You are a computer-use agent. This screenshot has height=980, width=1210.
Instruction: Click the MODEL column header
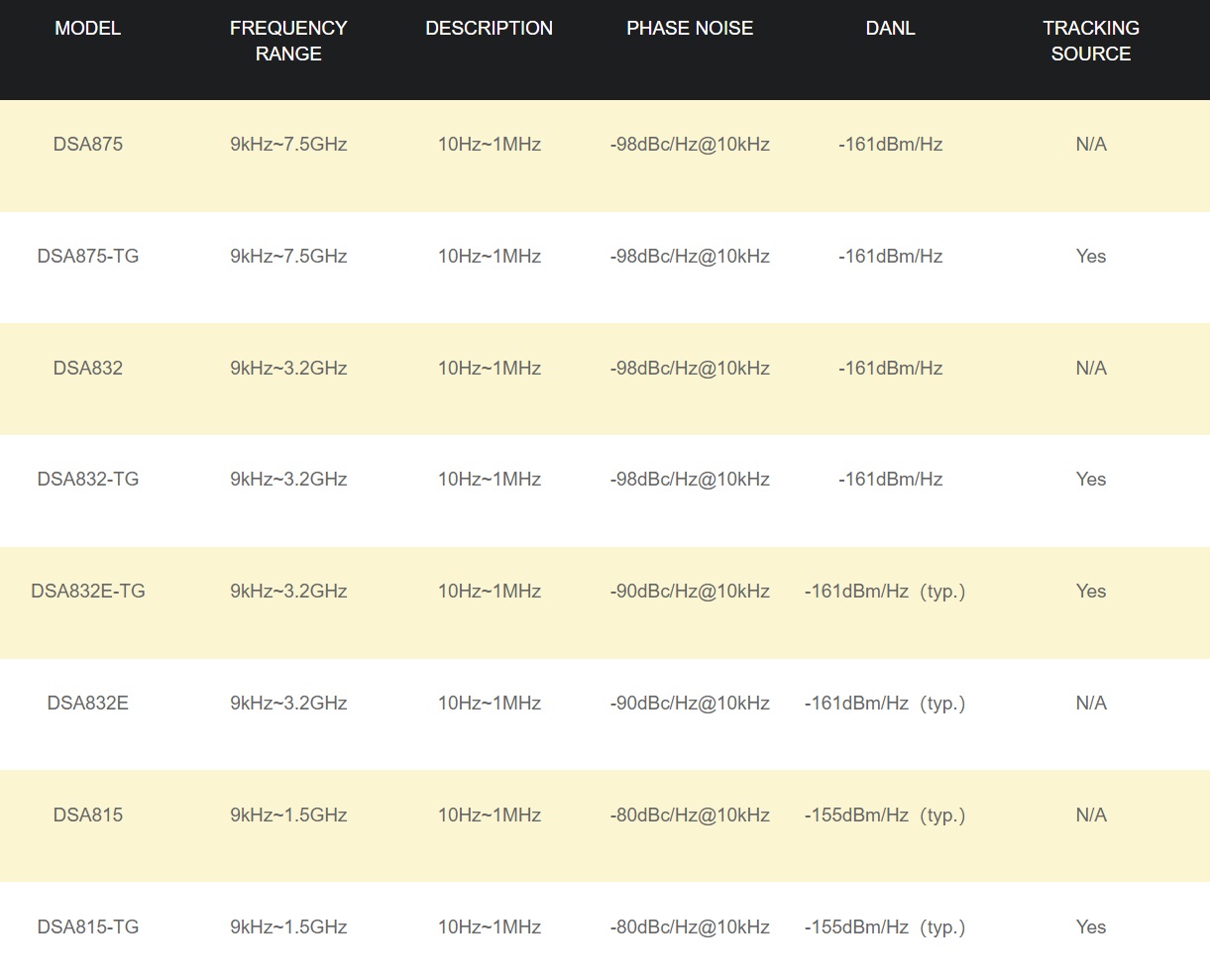point(88,29)
